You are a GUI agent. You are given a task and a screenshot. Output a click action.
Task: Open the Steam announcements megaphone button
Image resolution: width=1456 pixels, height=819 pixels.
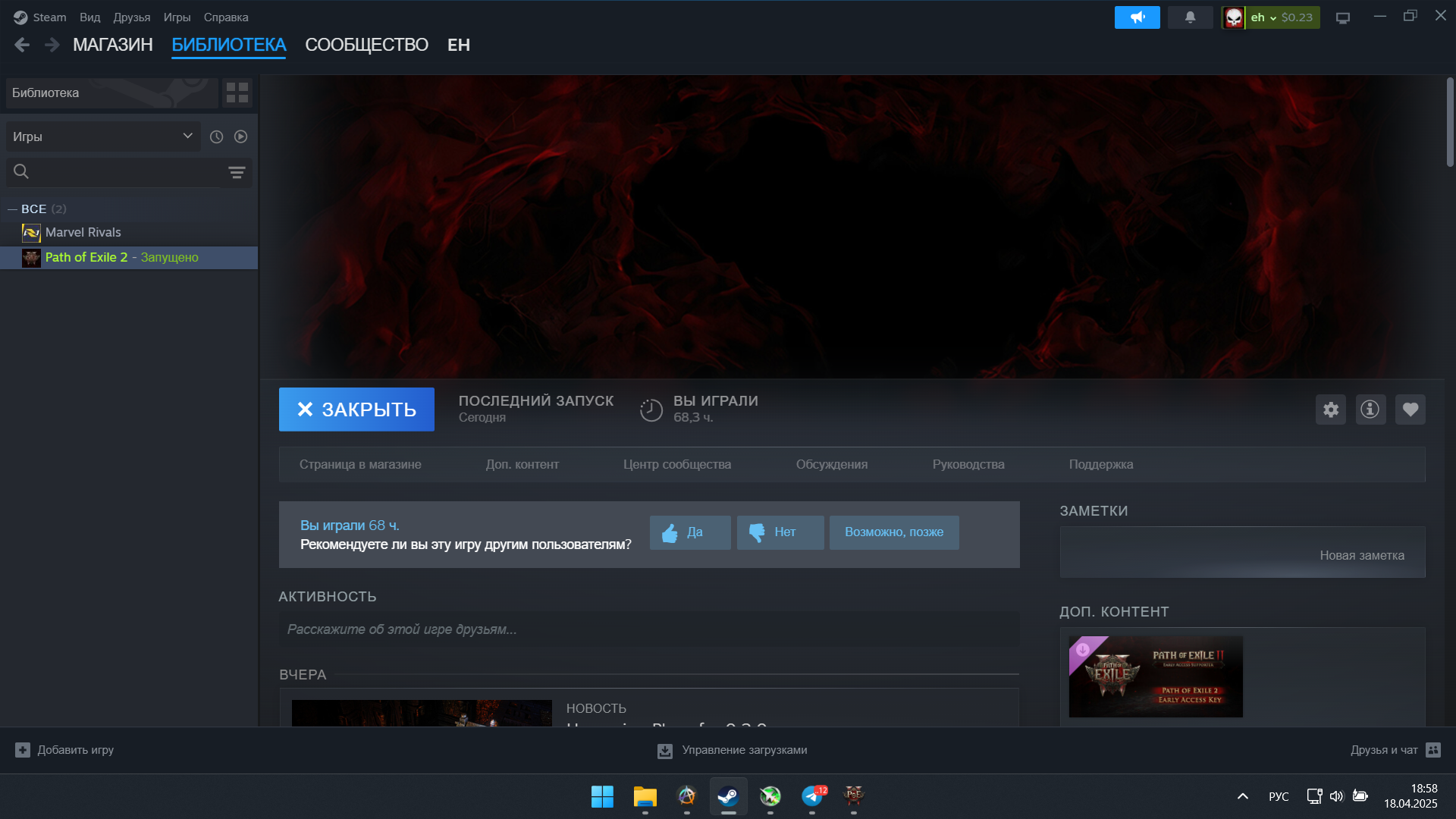point(1137,17)
